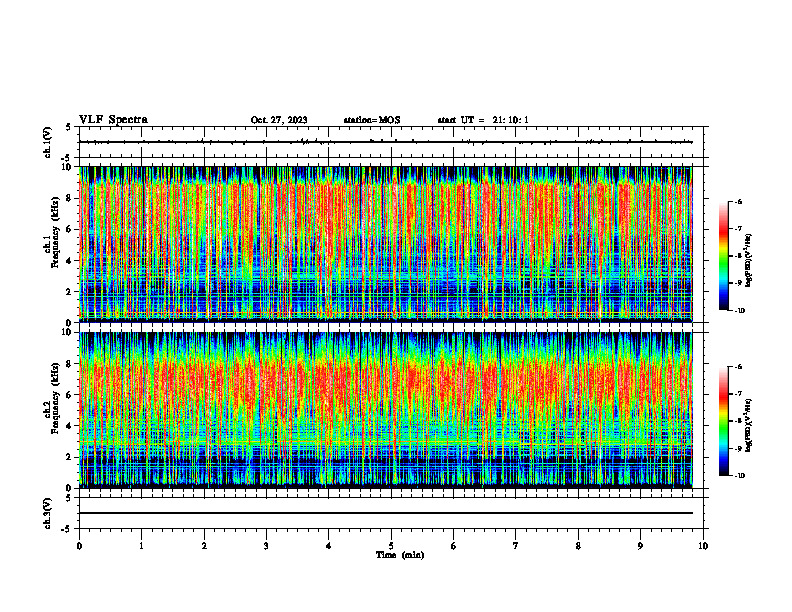Screen dimensions: 792x612
Task: Click the ch.1(V) axis "-5" tick label
Action: coord(68,158)
